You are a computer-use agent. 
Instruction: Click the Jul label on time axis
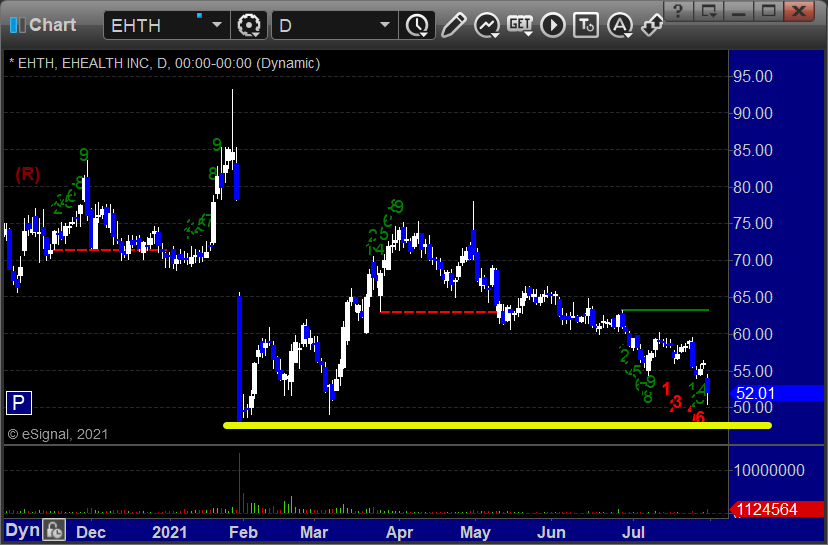point(633,532)
